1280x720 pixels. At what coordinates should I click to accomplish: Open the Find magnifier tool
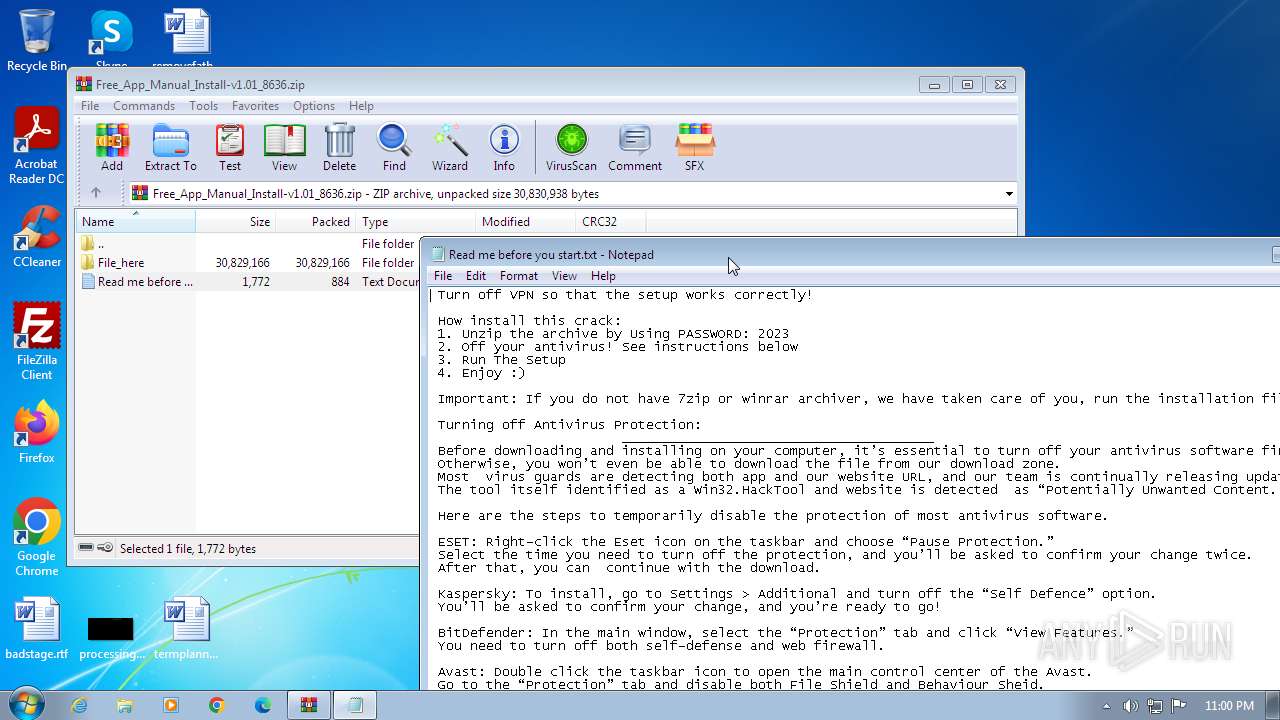point(394,147)
